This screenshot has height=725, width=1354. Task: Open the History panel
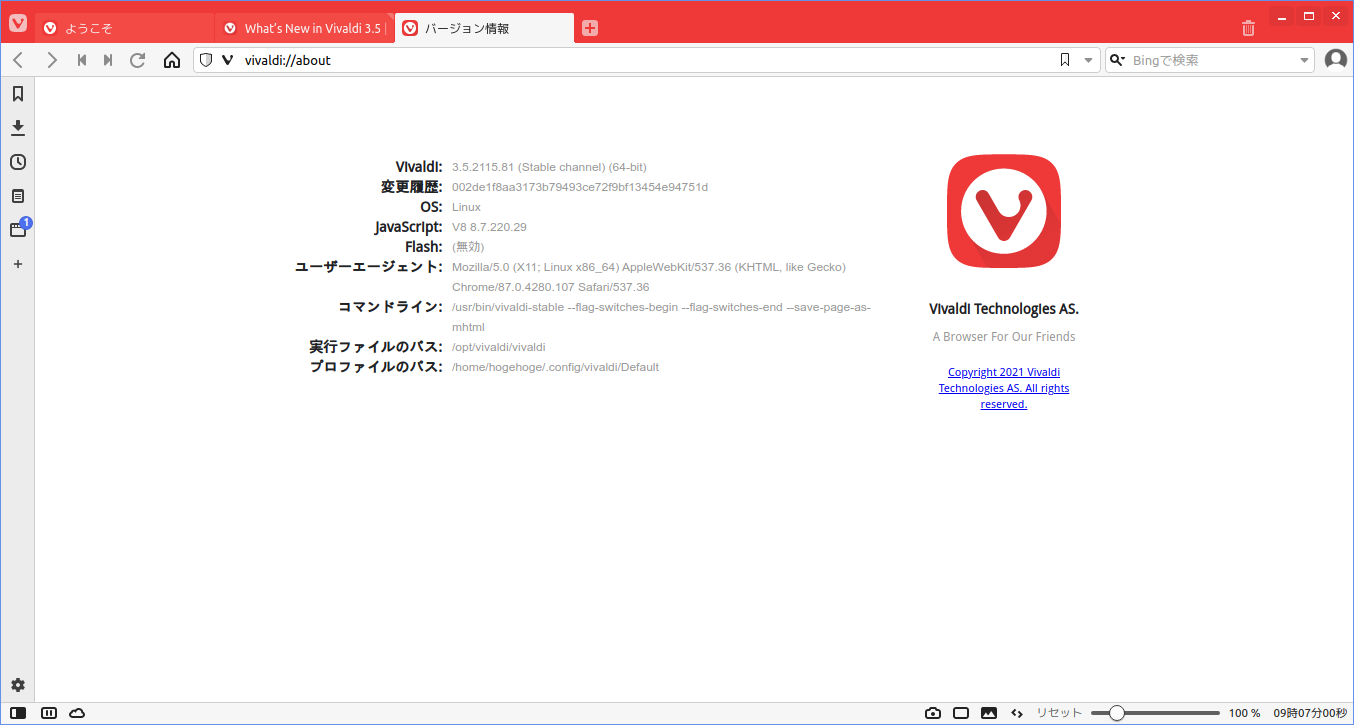point(18,162)
